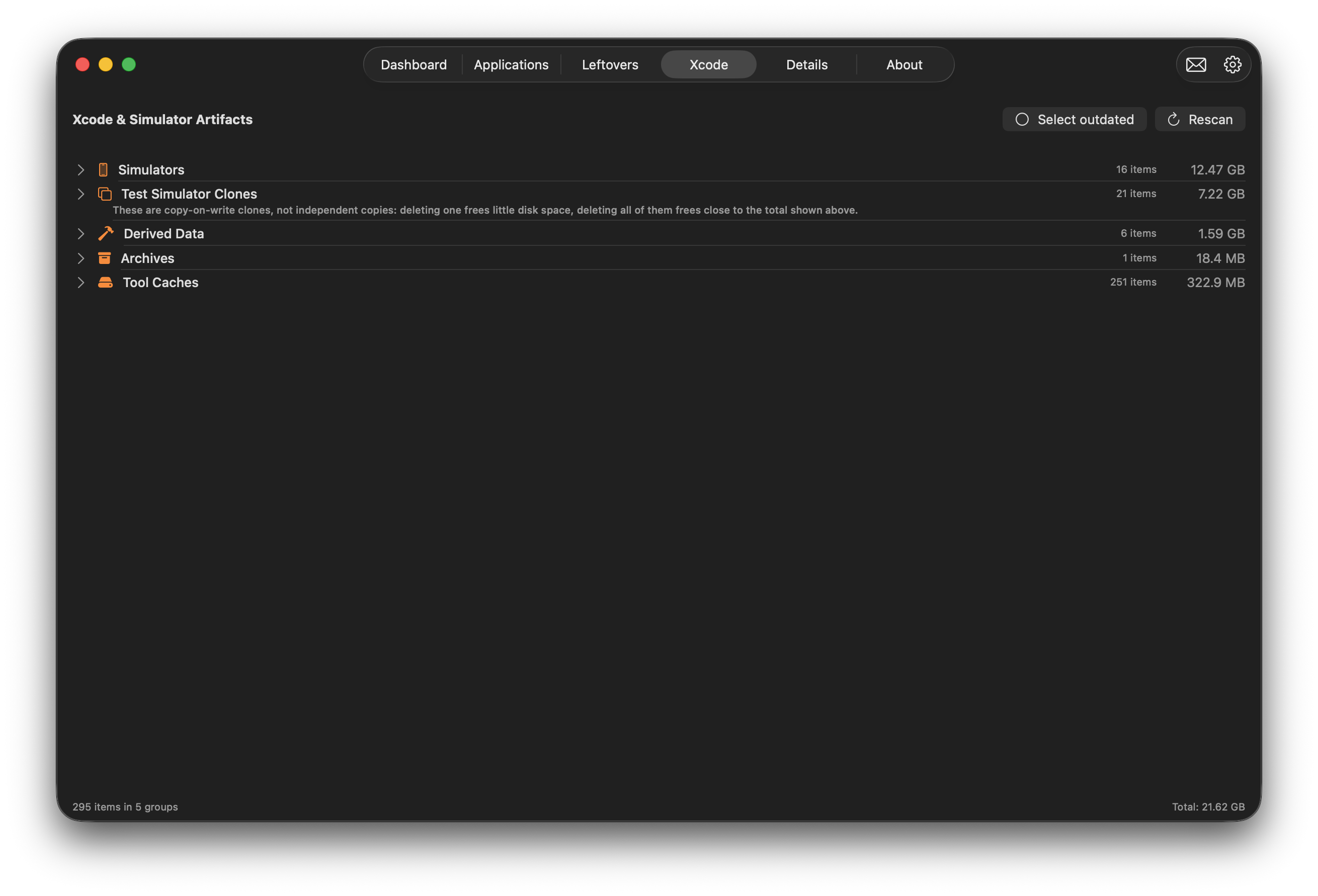
Task: Close the window with the red button
Action: click(82, 64)
